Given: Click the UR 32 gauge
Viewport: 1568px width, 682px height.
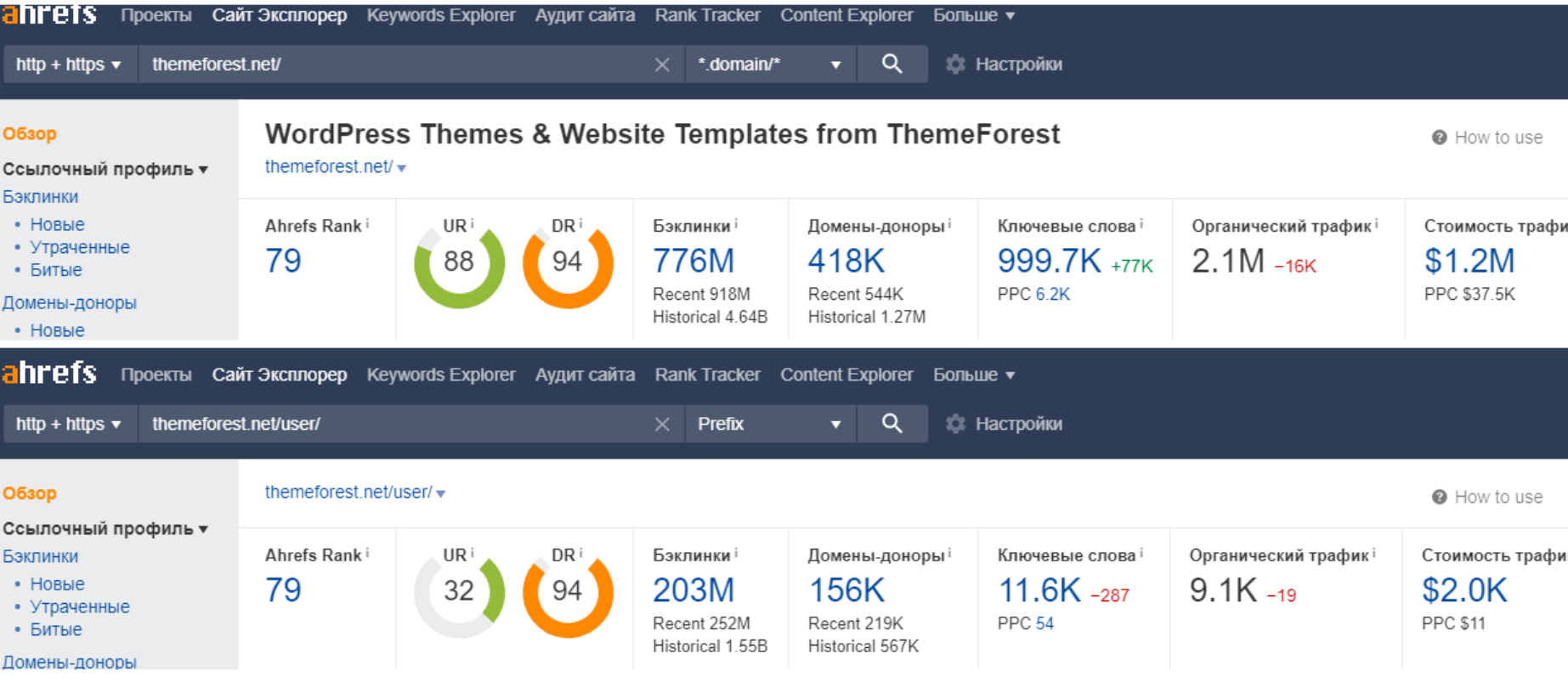Looking at the screenshot, I should point(459,592).
